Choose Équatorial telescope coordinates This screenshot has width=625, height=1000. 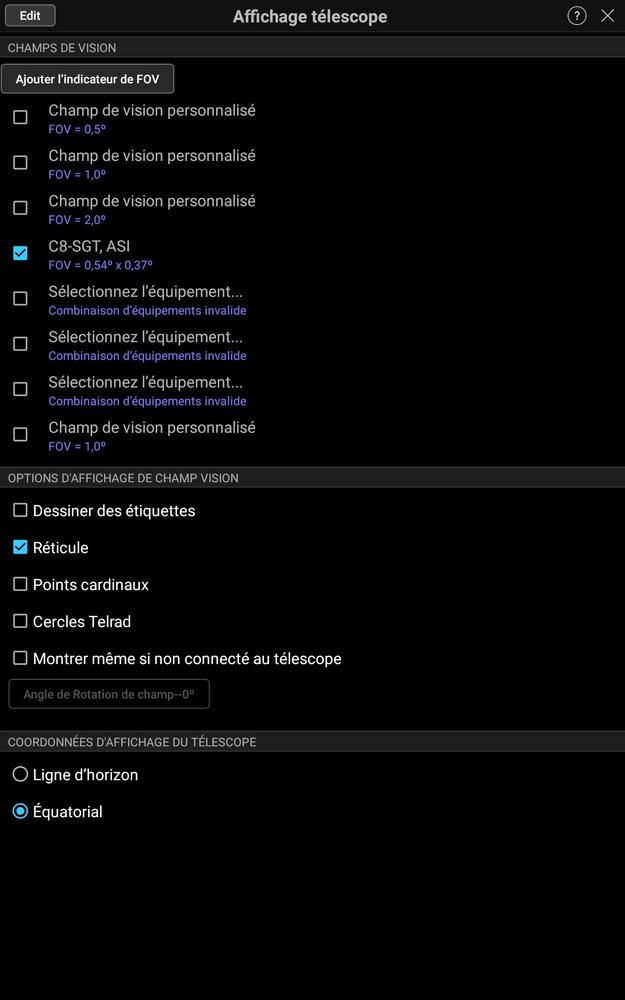(20, 811)
